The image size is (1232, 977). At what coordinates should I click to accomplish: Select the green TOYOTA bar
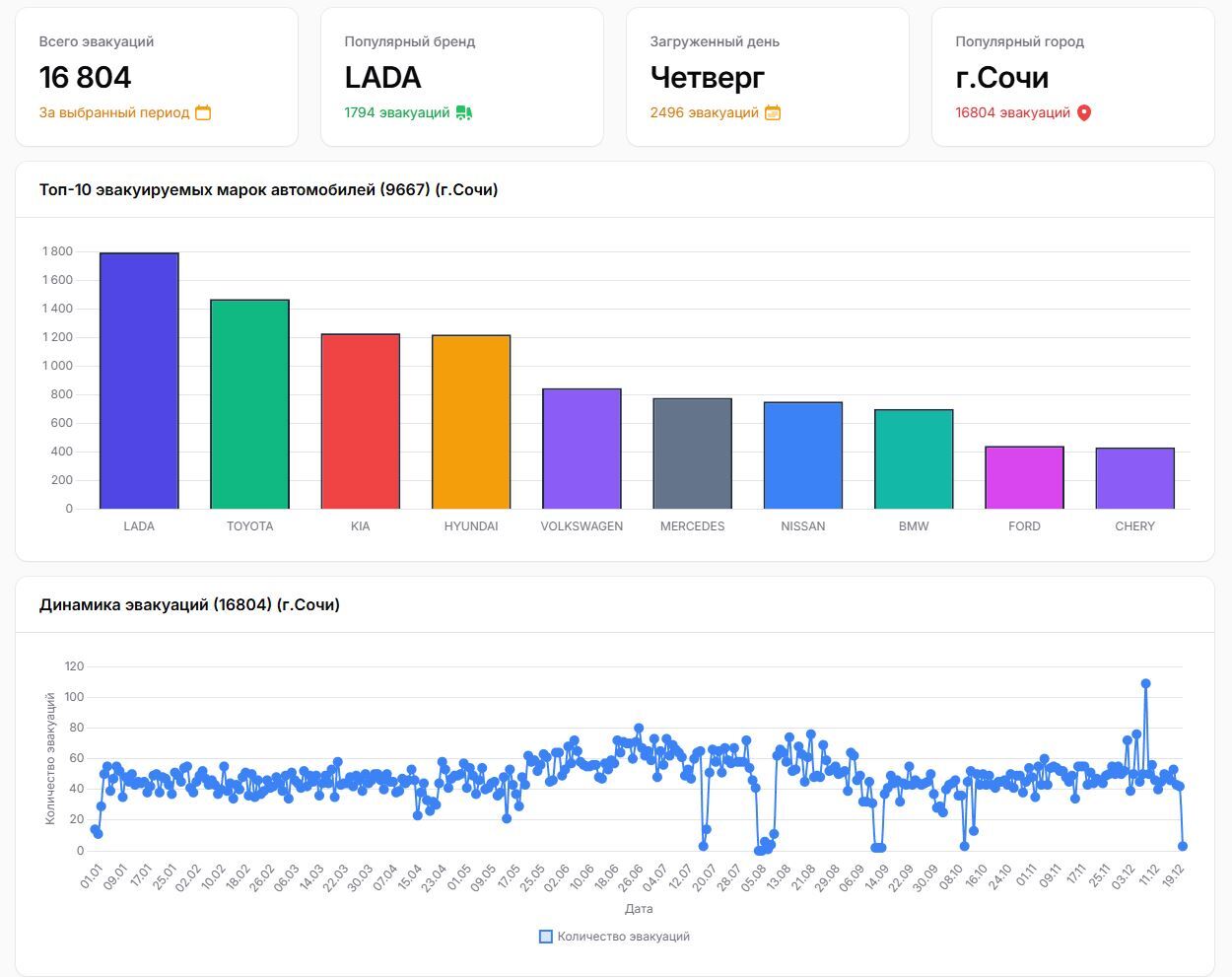tap(249, 404)
